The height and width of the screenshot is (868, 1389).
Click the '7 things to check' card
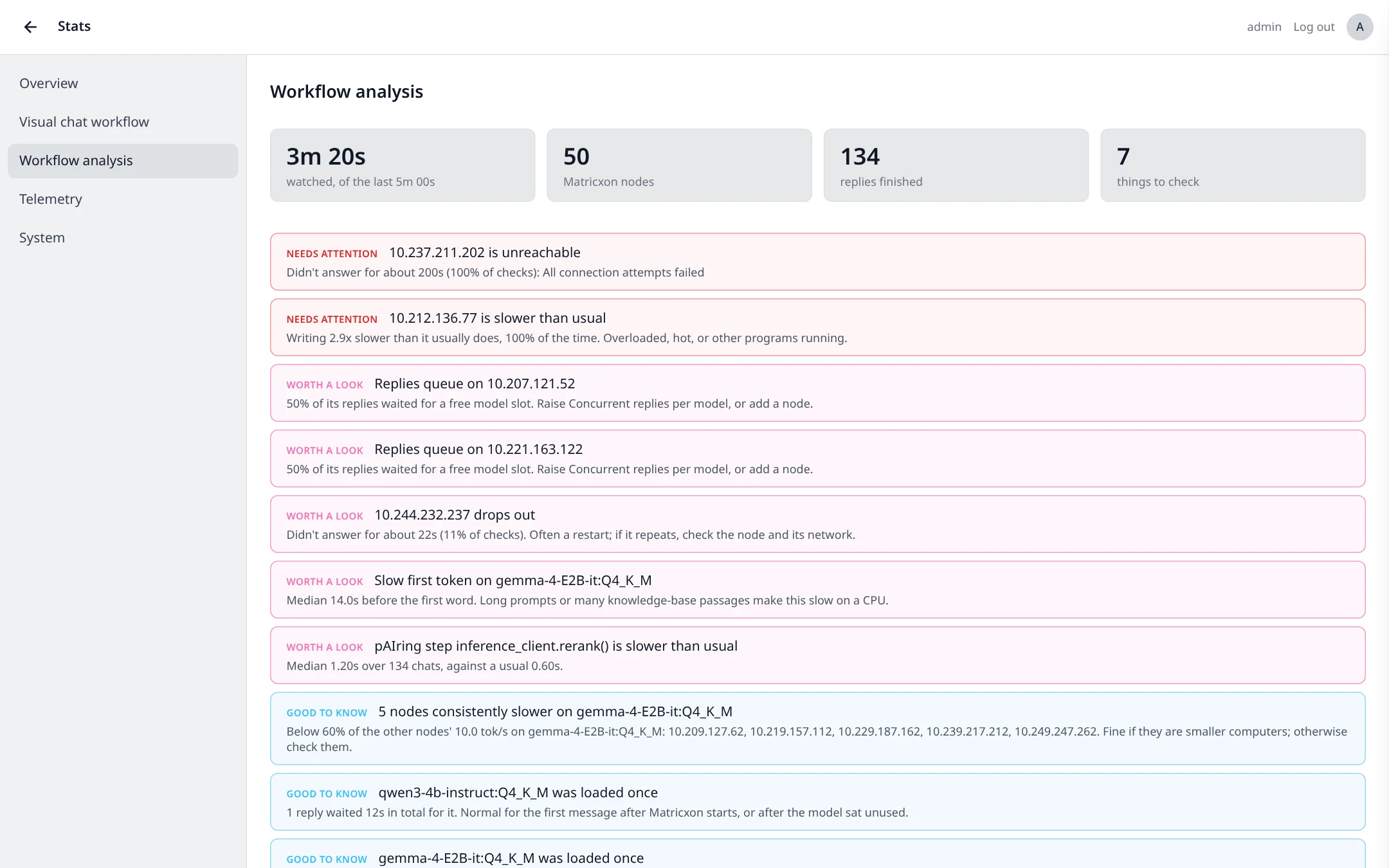1233,165
